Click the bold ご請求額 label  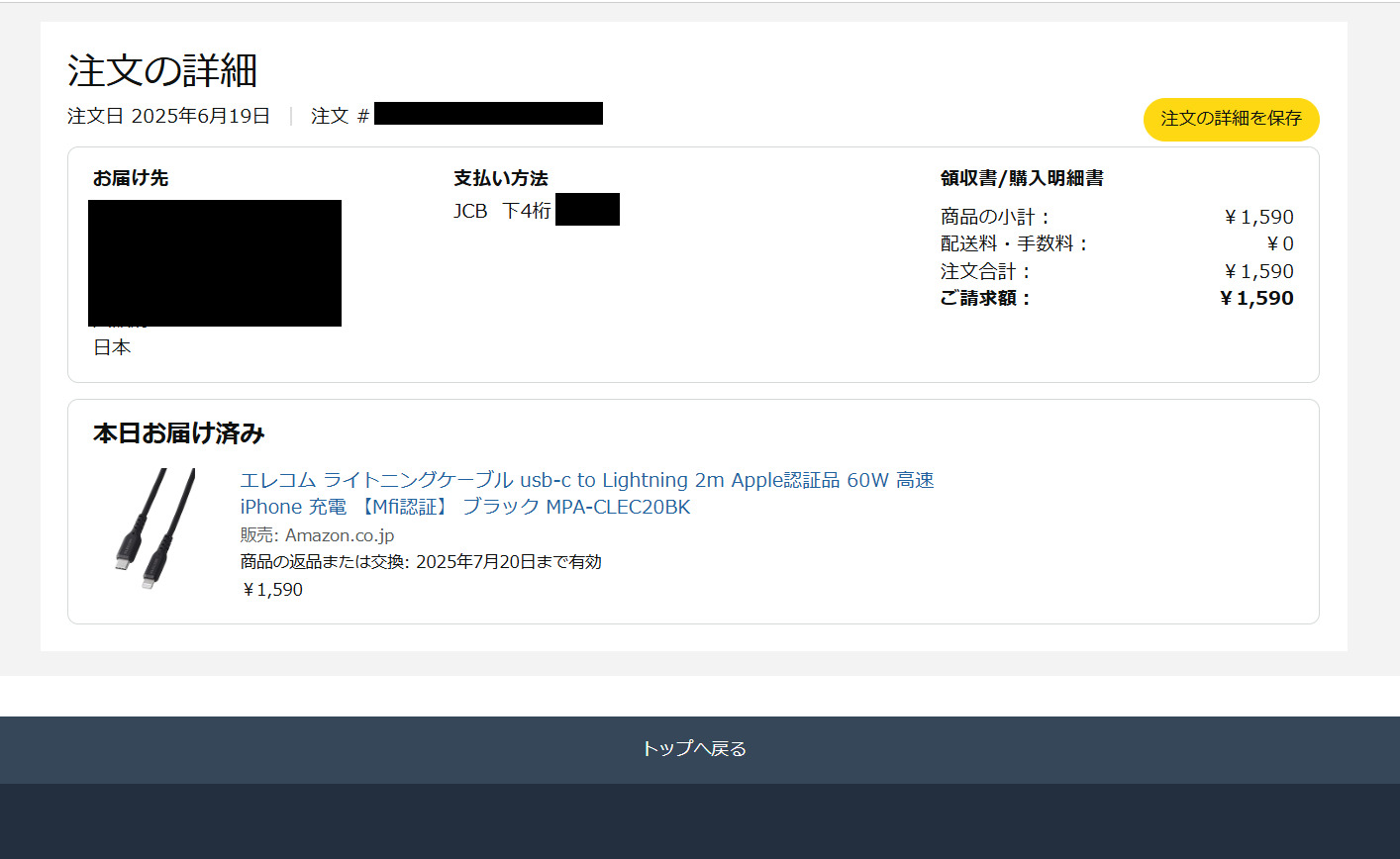pos(985,298)
